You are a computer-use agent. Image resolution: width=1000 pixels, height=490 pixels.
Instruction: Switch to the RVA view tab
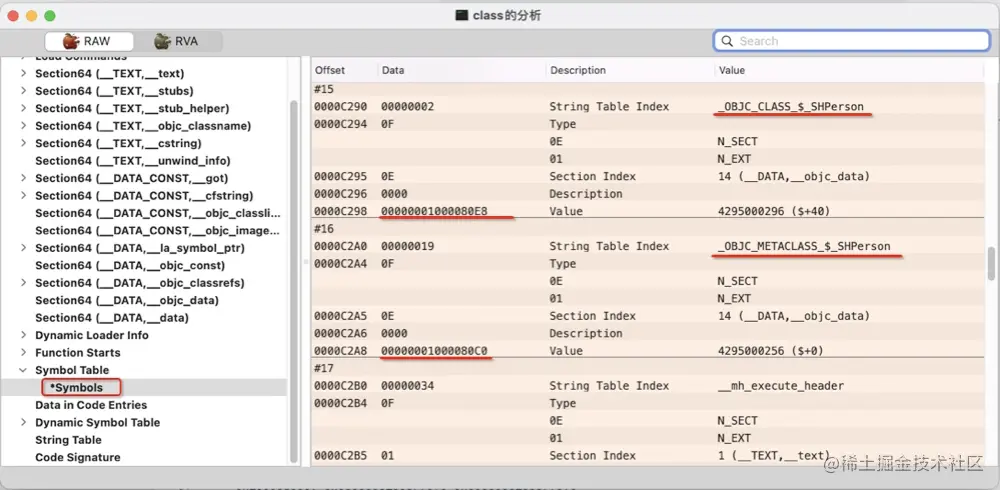click(177, 41)
